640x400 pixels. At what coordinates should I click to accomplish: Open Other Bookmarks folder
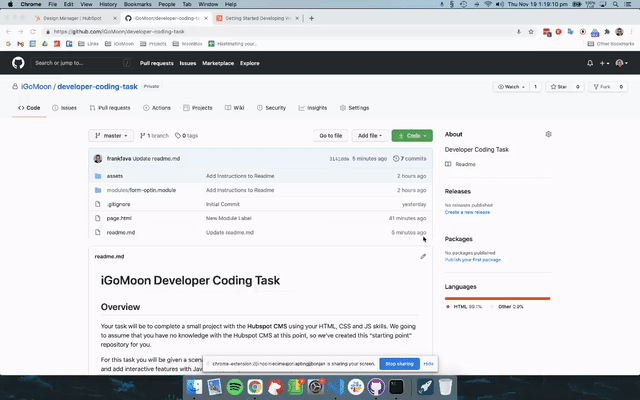click(x=611, y=44)
